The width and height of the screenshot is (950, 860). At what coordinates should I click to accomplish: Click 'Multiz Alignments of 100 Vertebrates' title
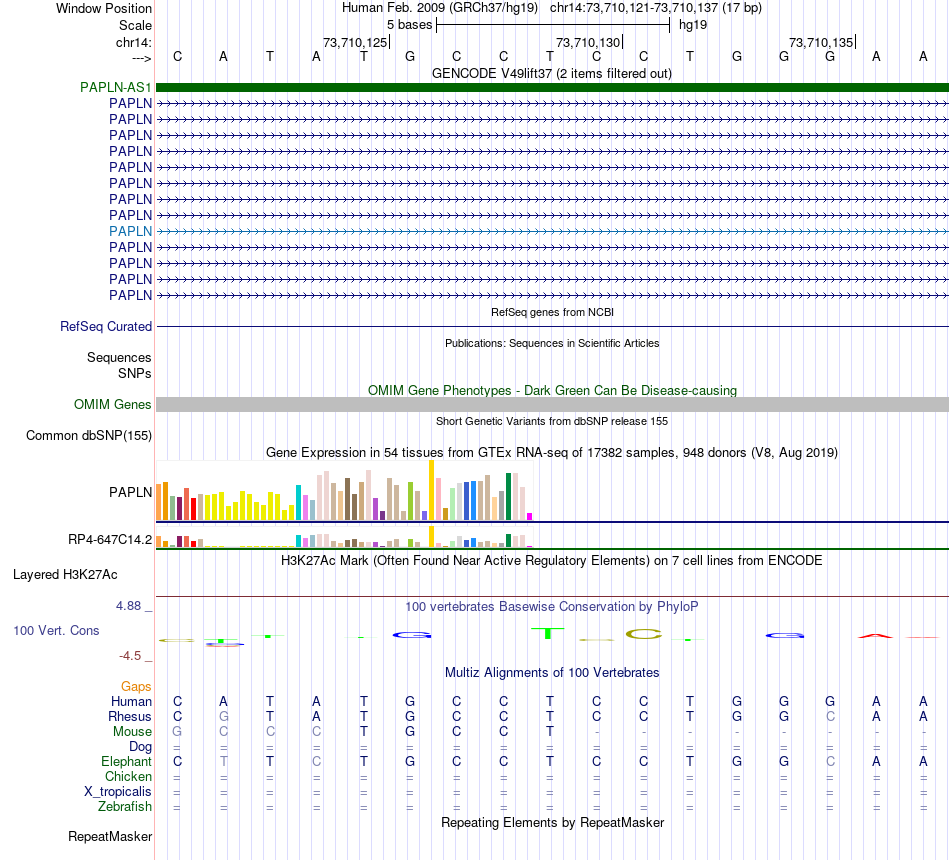point(552,672)
